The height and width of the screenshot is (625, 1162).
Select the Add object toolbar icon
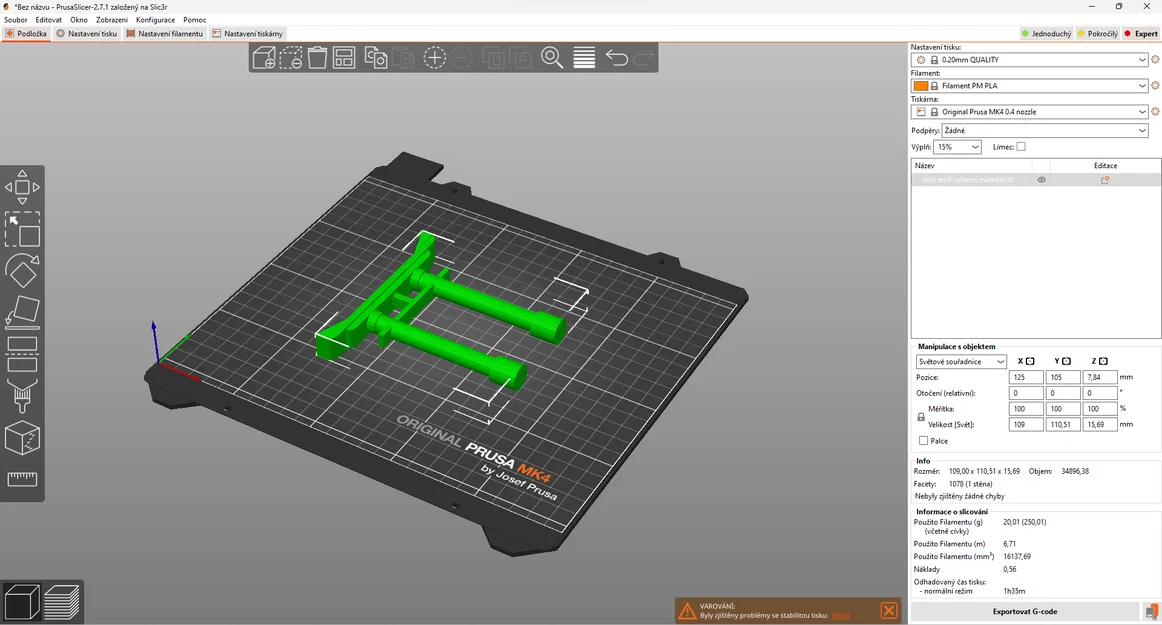coord(264,58)
